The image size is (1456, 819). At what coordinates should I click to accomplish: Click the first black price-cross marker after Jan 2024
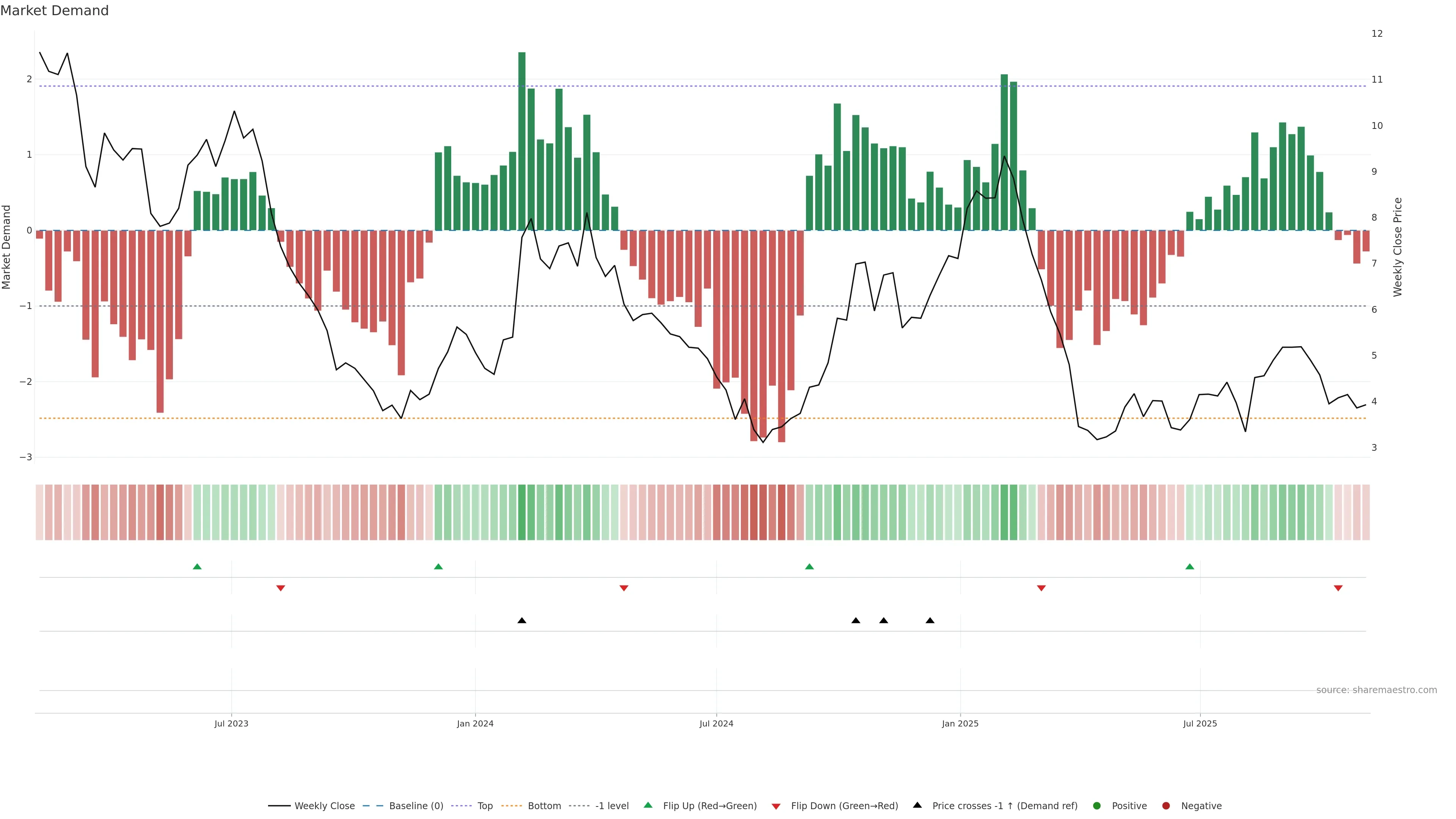click(x=522, y=621)
